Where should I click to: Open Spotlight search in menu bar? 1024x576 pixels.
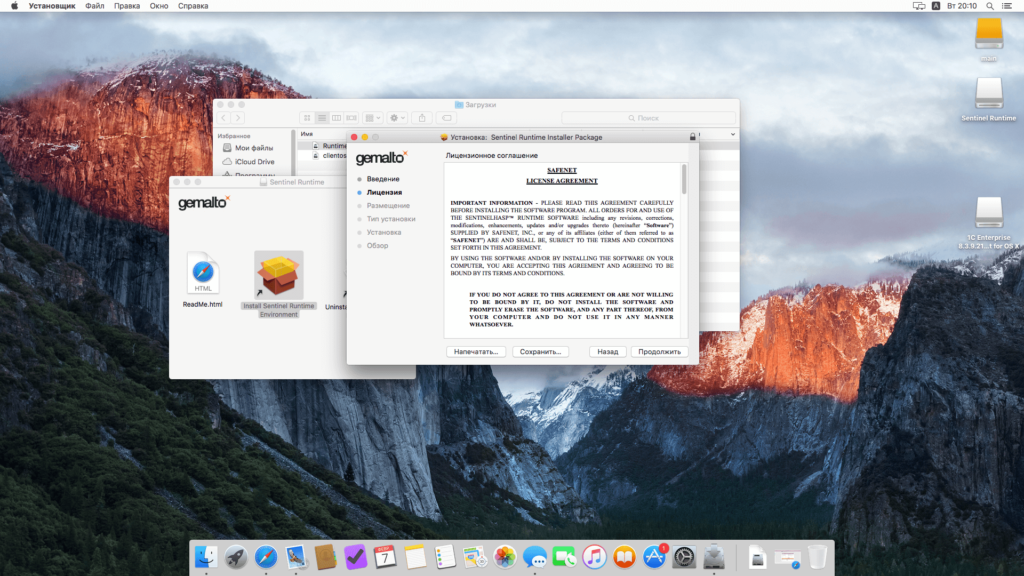(x=990, y=6)
